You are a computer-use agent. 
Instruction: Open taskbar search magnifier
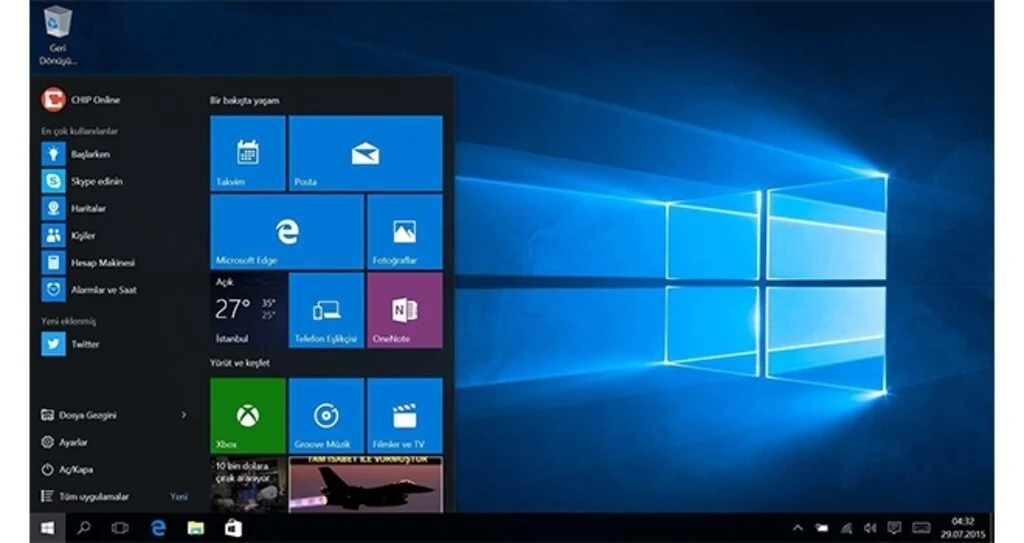pyautogui.click(x=84, y=528)
